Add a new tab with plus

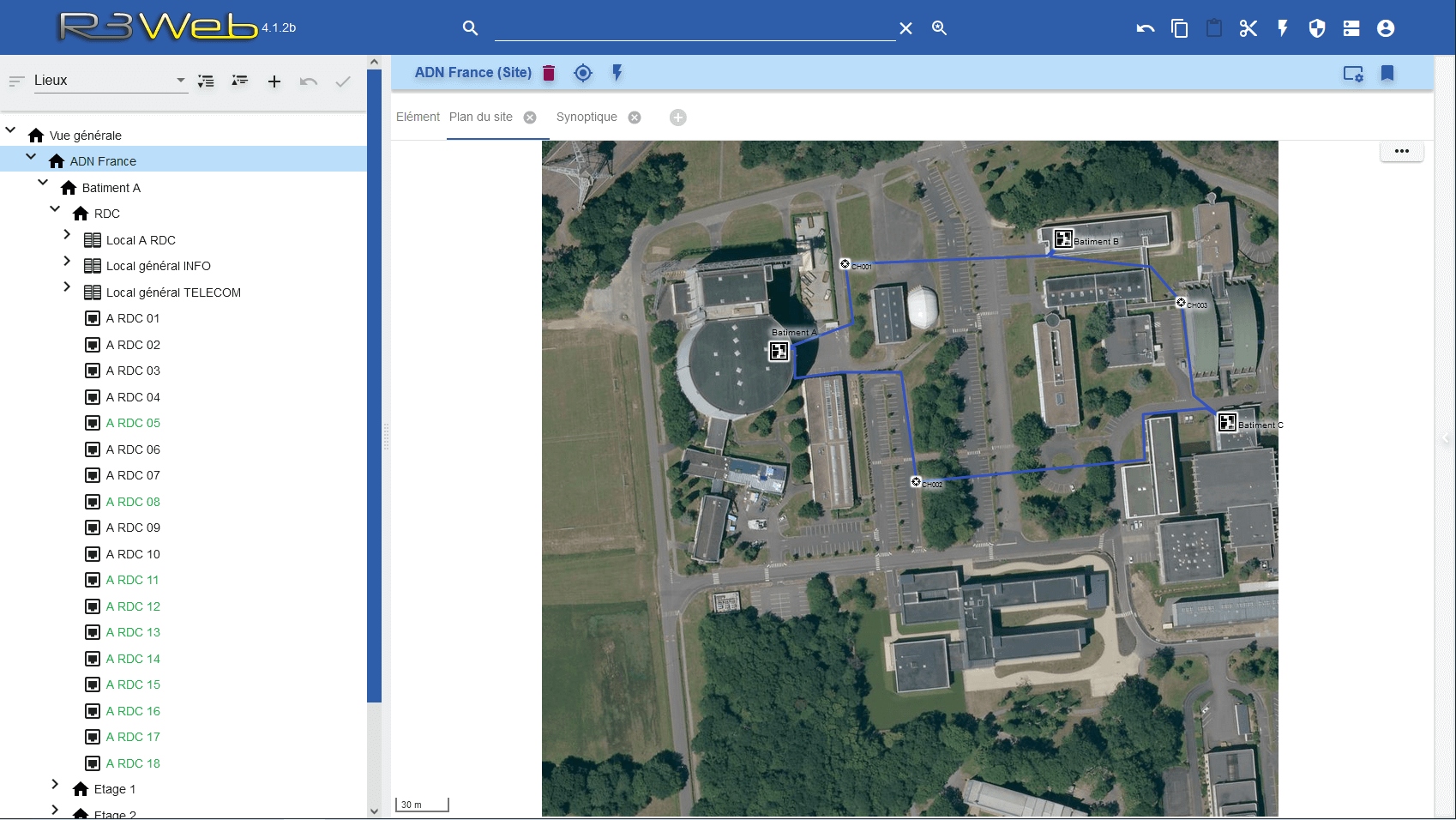tap(677, 118)
